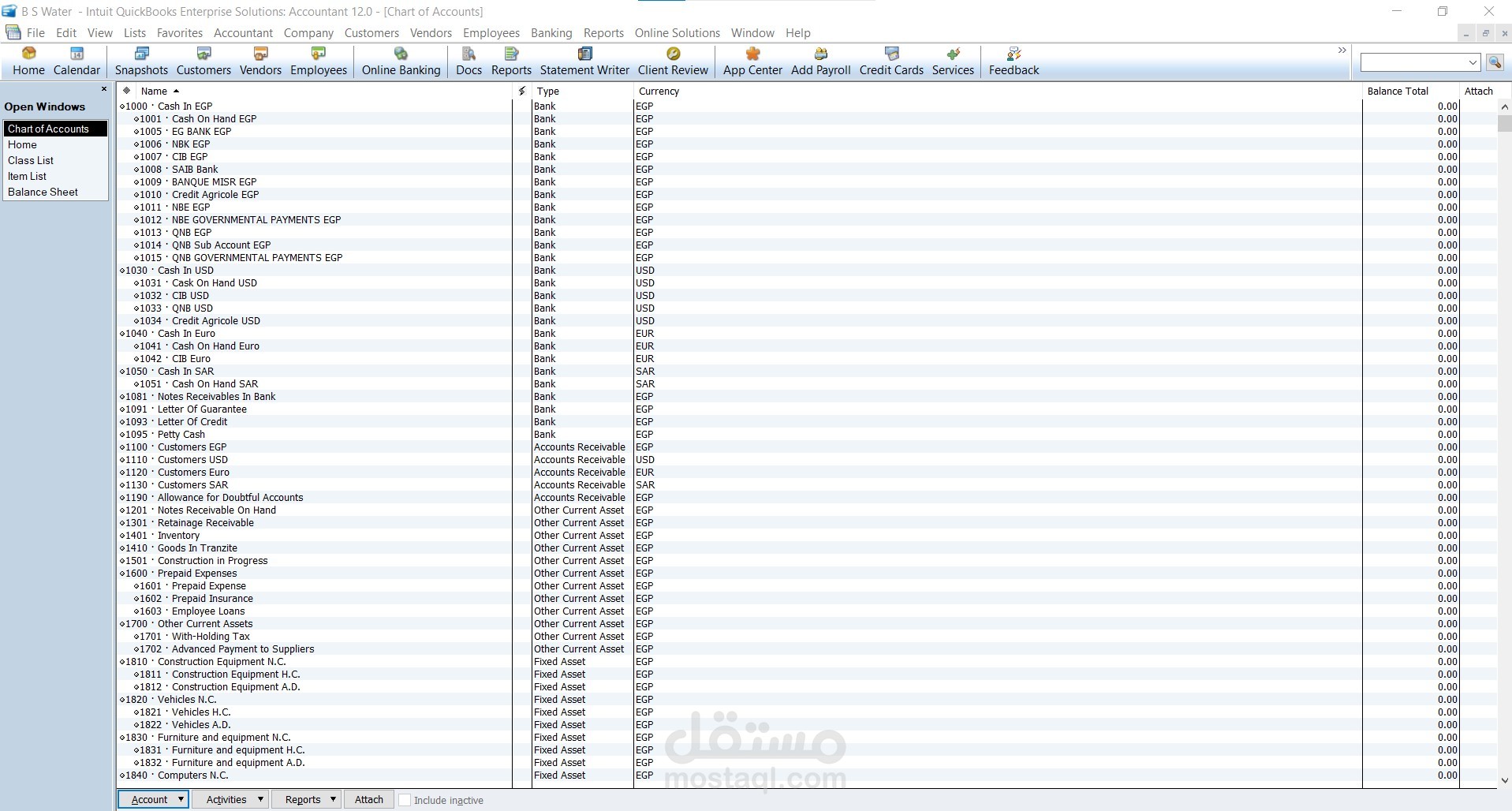Click the diamond column header icon
The height and width of the screenshot is (811, 1512).
(126, 91)
